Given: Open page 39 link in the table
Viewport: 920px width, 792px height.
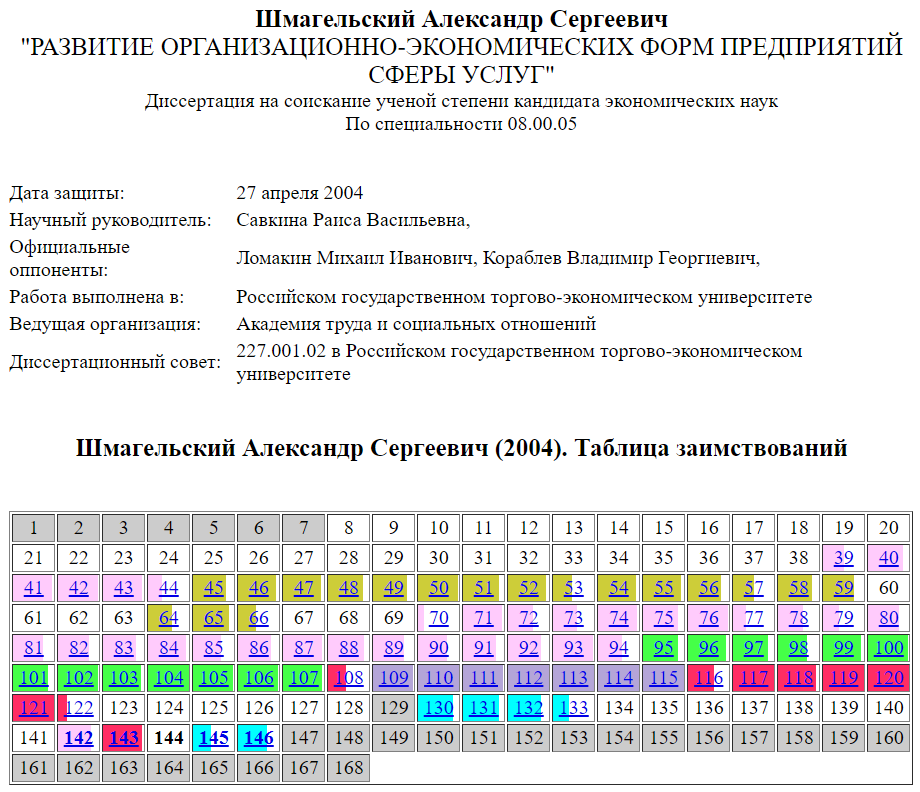Looking at the screenshot, I should [843, 557].
